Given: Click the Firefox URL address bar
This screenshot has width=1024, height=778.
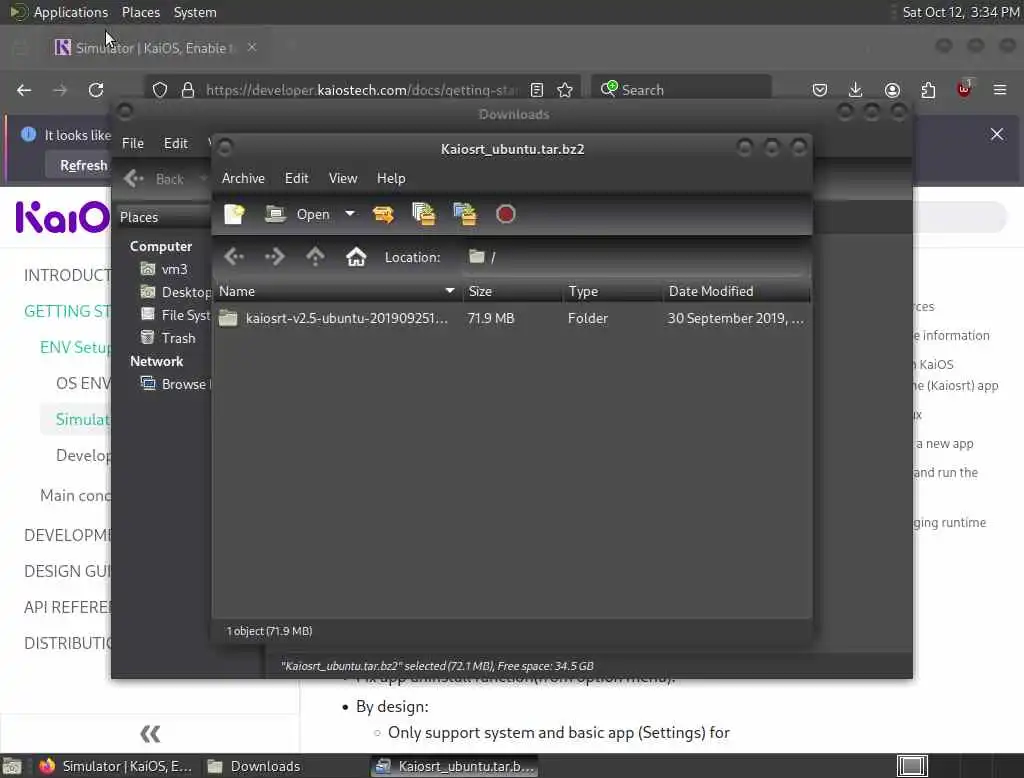Looking at the screenshot, I should coord(361,90).
